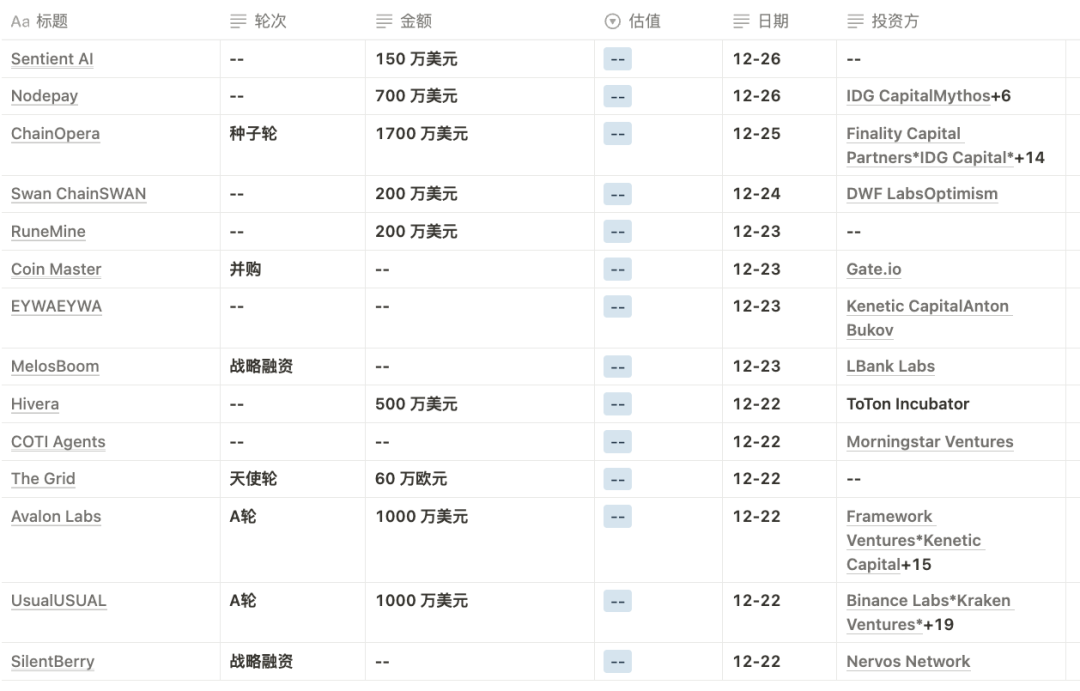Click the text icon beside 轮次 header
The height and width of the screenshot is (691, 1080).
coord(238,21)
